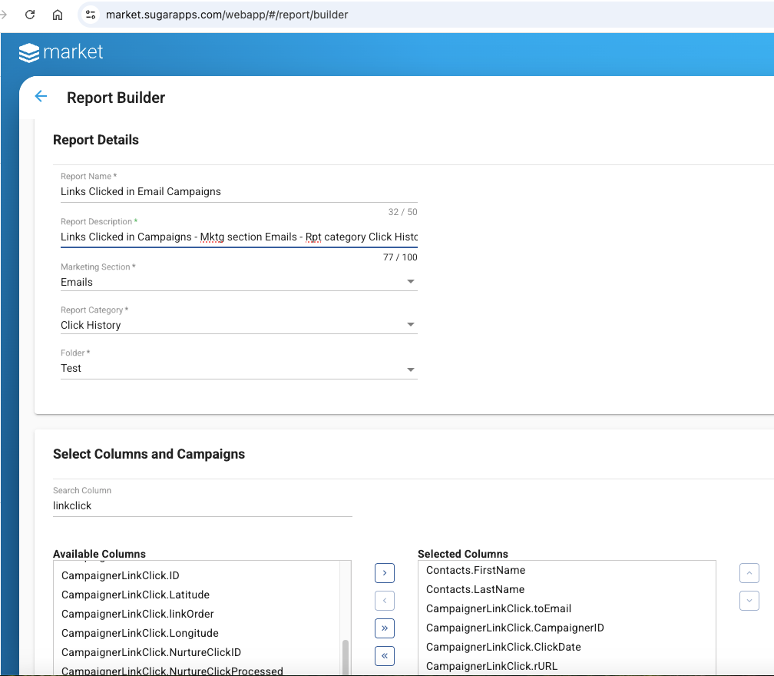Select CampaignerLinkClick.Latitude in Available Columns
Image resolution: width=774 pixels, height=676 pixels.
coord(135,595)
